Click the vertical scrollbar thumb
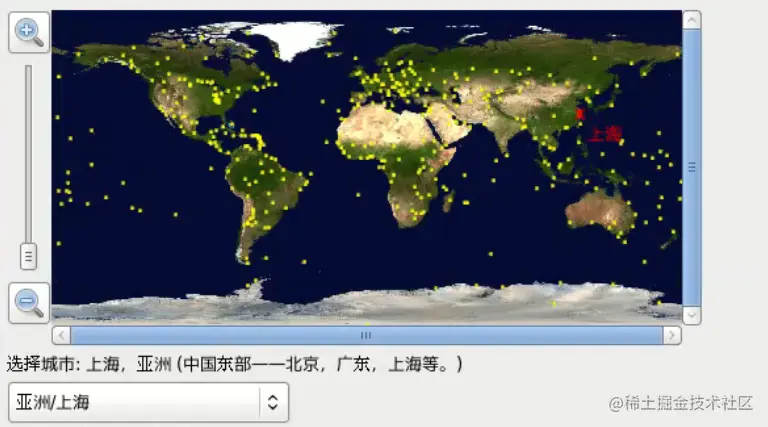 pos(692,167)
